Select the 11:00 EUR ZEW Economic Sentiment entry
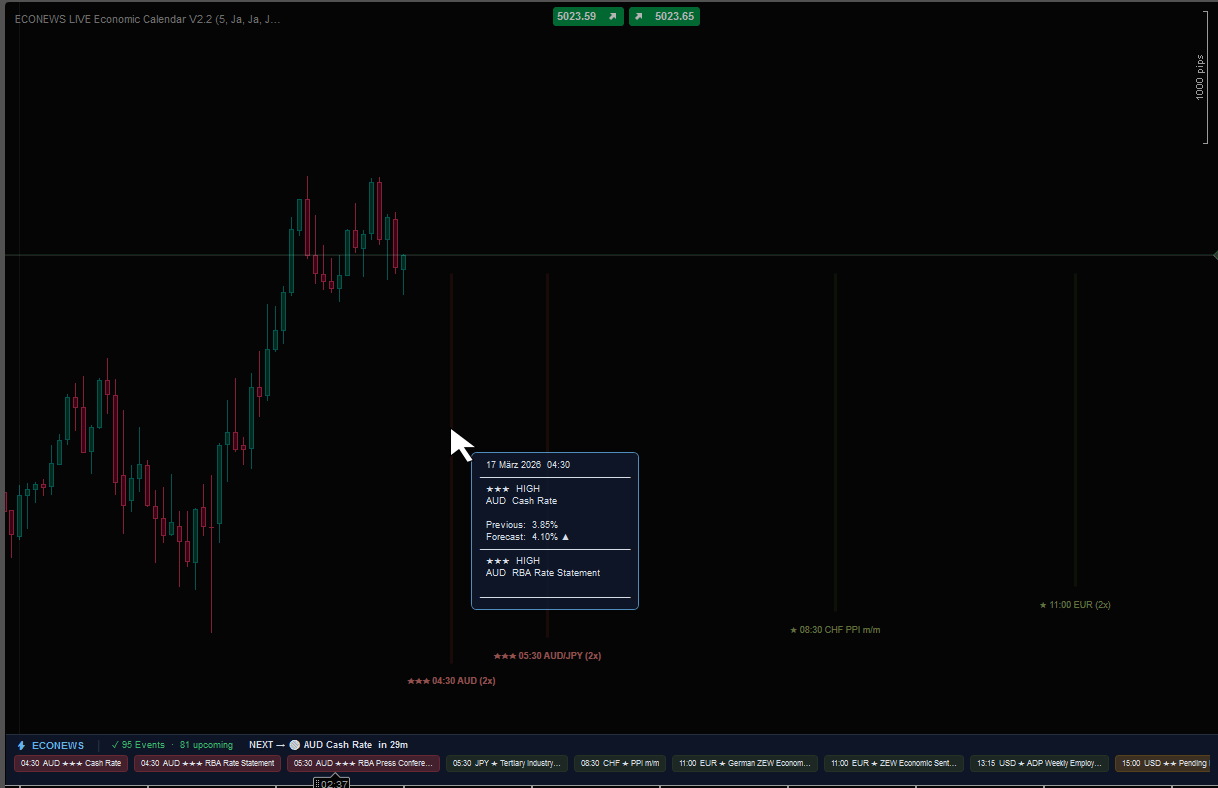 coord(893,763)
